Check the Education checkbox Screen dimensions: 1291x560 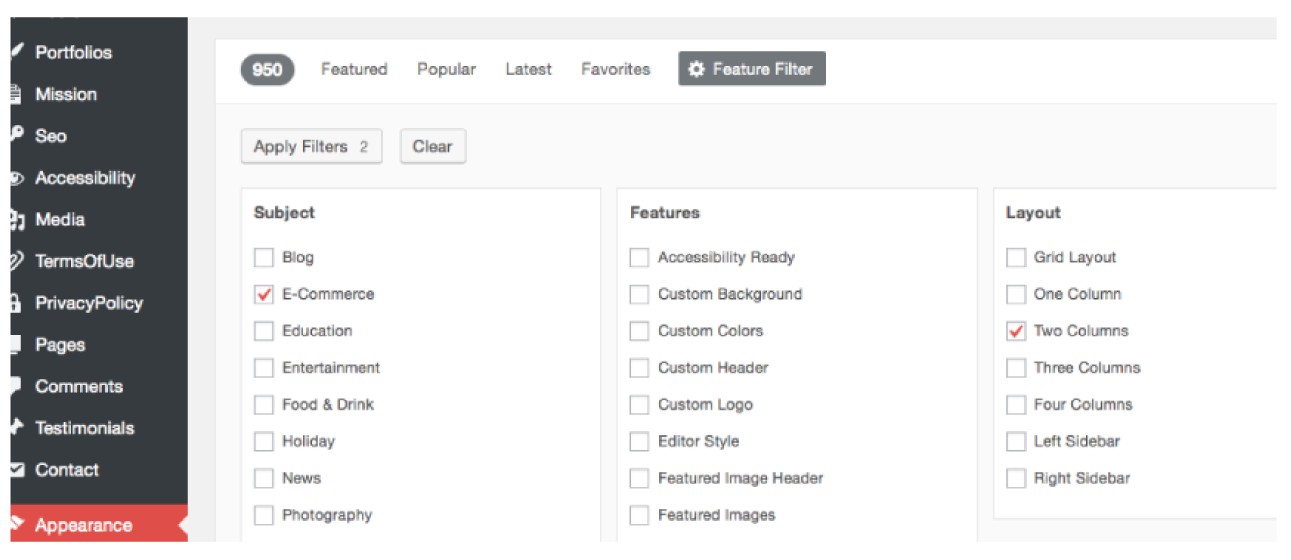263,331
